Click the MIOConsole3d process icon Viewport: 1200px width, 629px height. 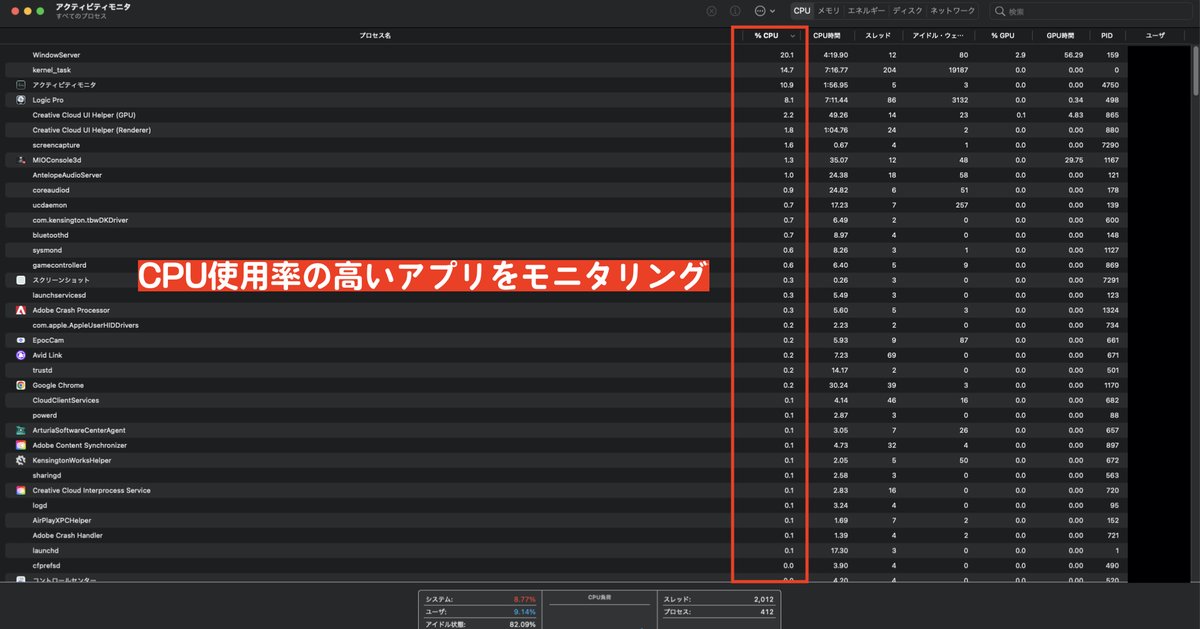pos(21,160)
